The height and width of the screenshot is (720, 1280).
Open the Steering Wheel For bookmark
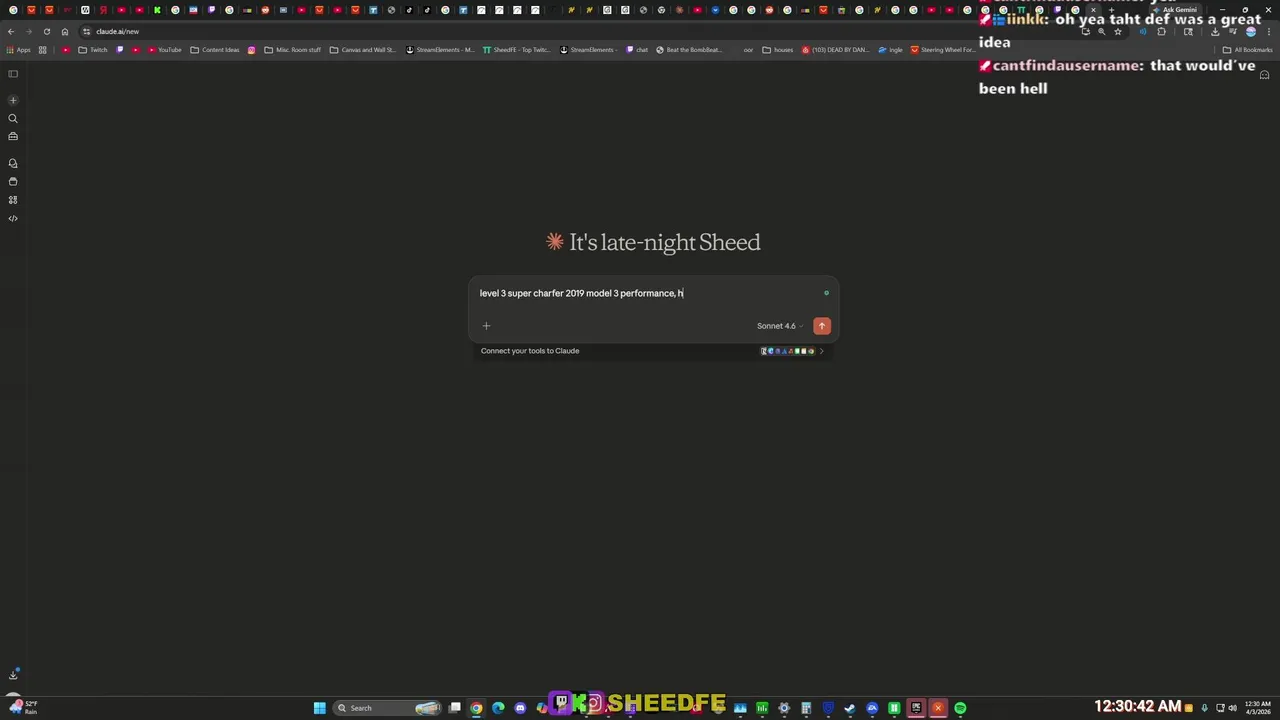pos(942,50)
